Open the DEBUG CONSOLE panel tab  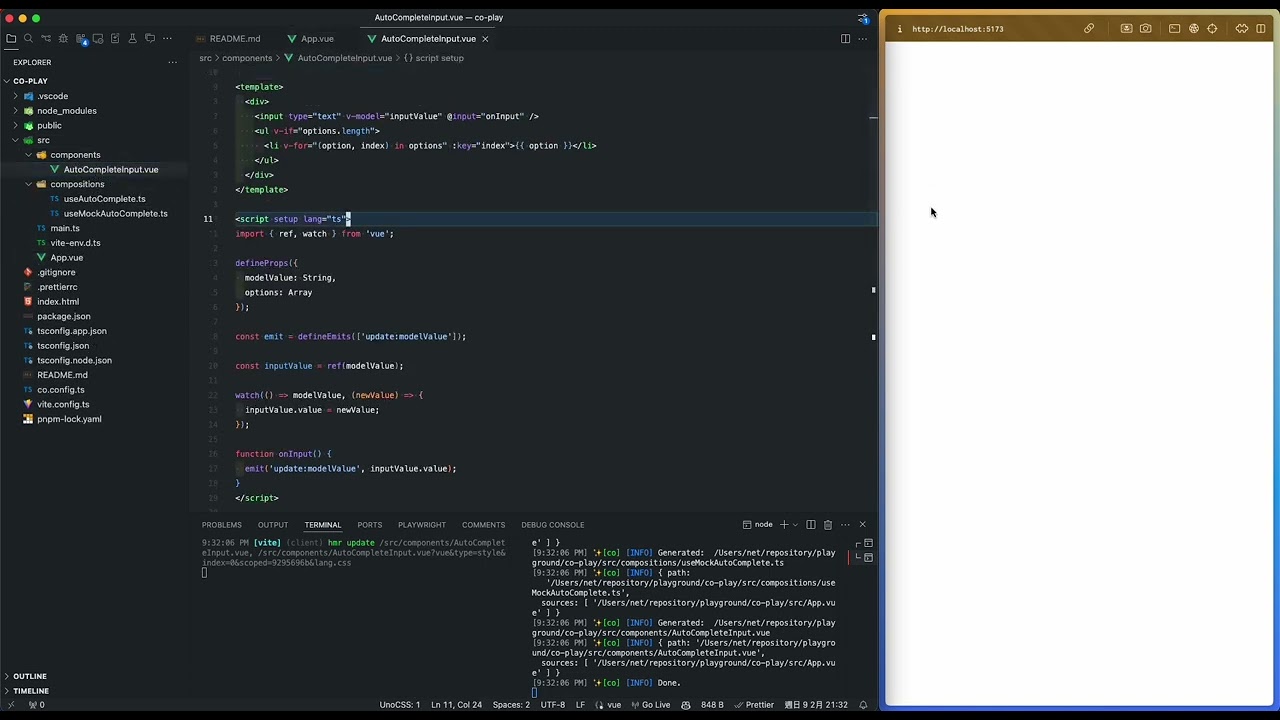tap(553, 525)
